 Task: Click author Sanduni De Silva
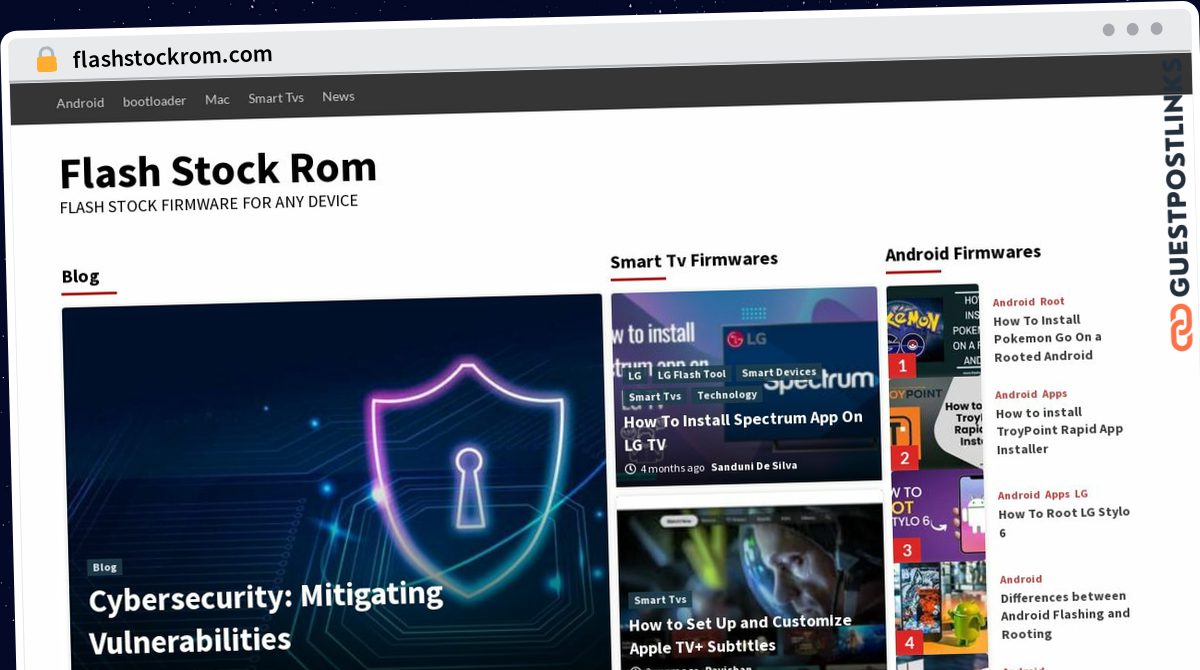pyautogui.click(x=754, y=466)
